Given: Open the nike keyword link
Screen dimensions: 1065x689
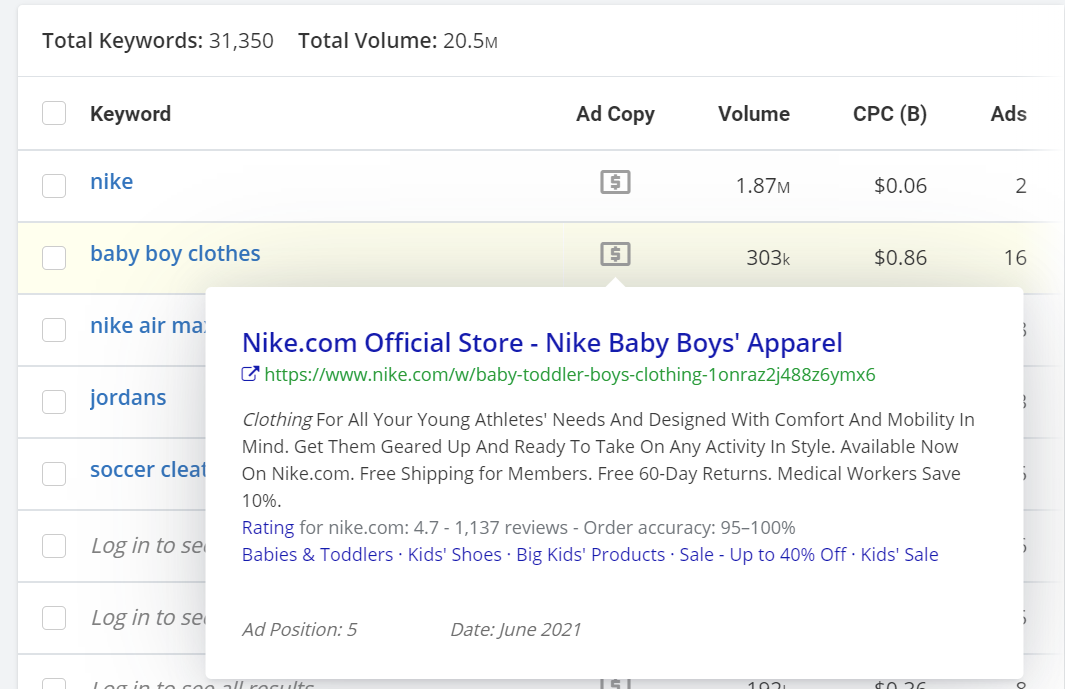Looking at the screenshot, I should 111,181.
